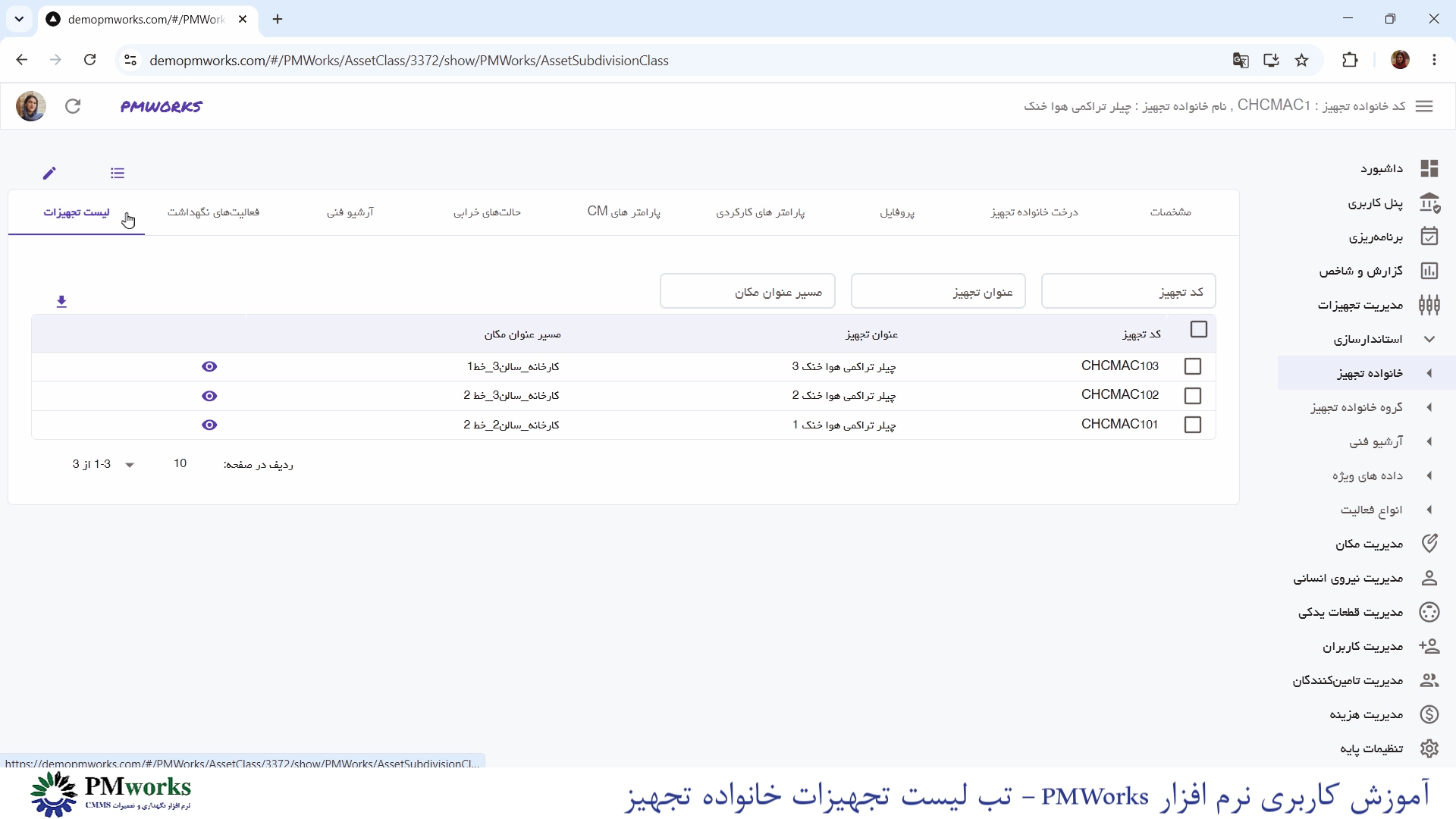The height and width of the screenshot is (819, 1456).
Task: Tick the checkbox for CHCMAC101
Action: click(x=1193, y=425)
